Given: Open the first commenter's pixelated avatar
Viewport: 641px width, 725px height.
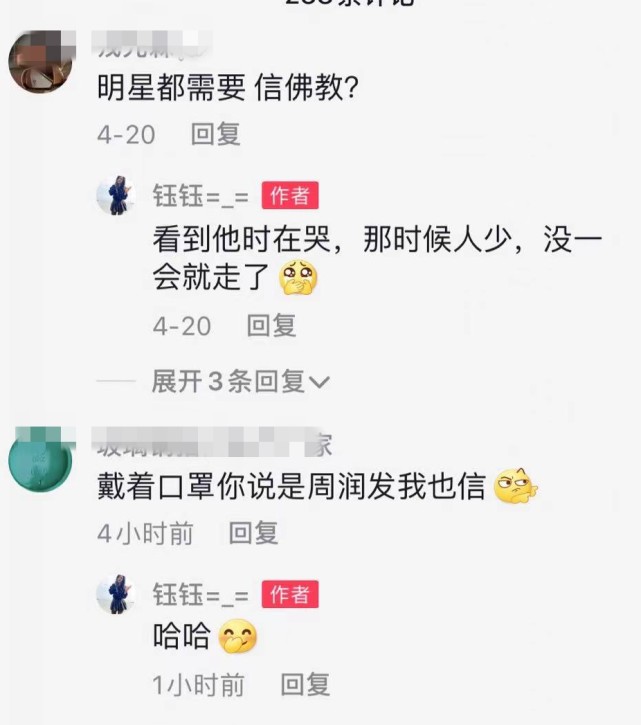Looking at the screenshot, I should click(x=42, y=61).
